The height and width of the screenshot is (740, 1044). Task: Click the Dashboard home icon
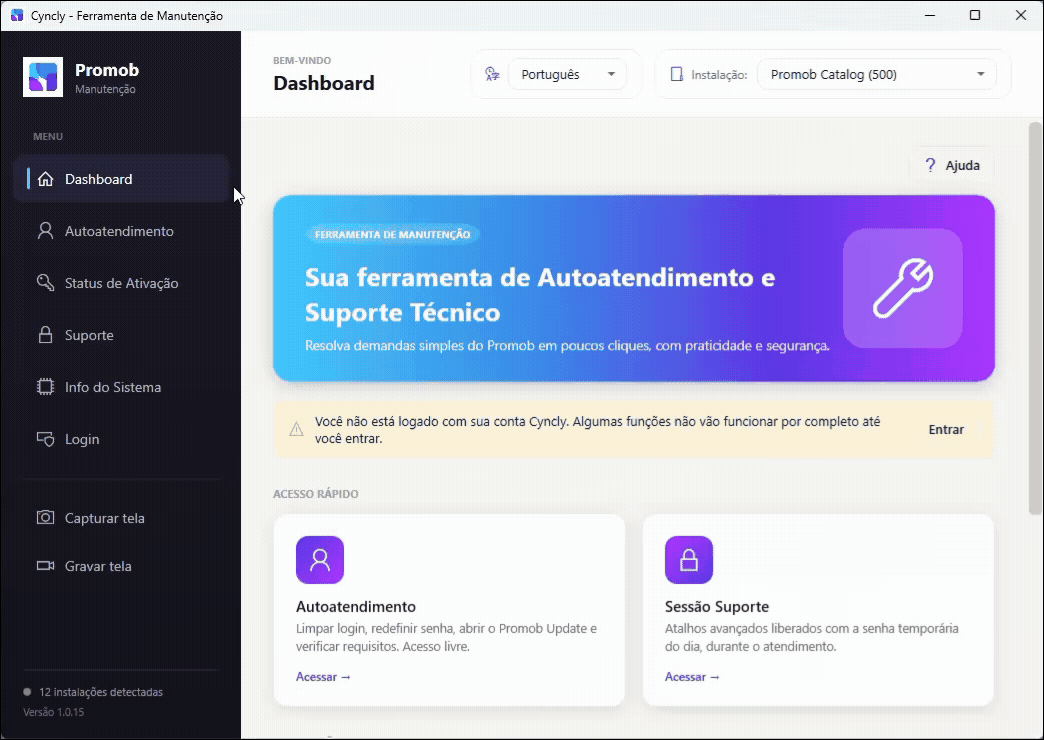(45, 179)
